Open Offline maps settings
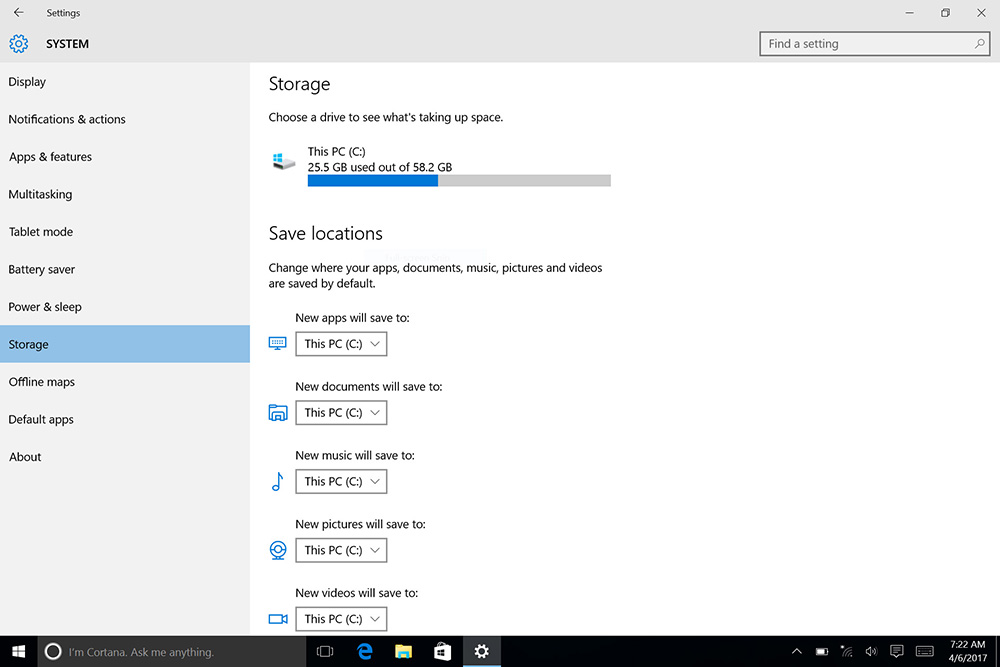This screenshot has width=1000, height=667. coord(125,382)
